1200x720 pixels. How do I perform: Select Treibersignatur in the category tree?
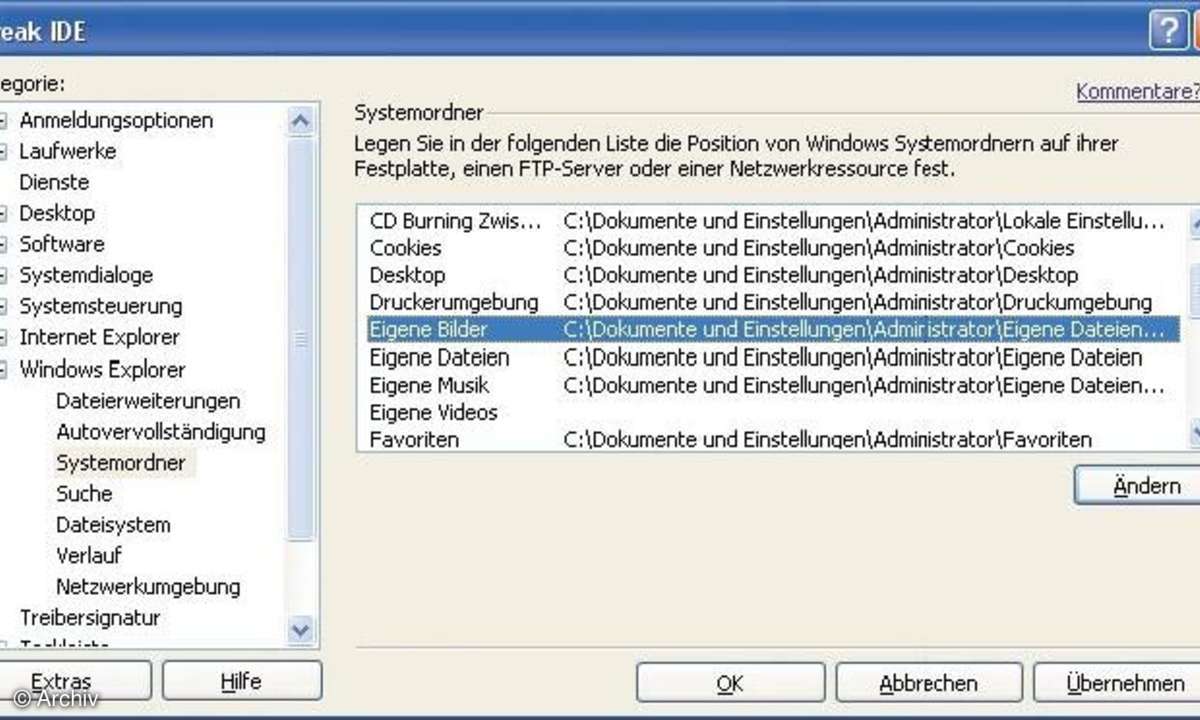click(x=90, y=618)
